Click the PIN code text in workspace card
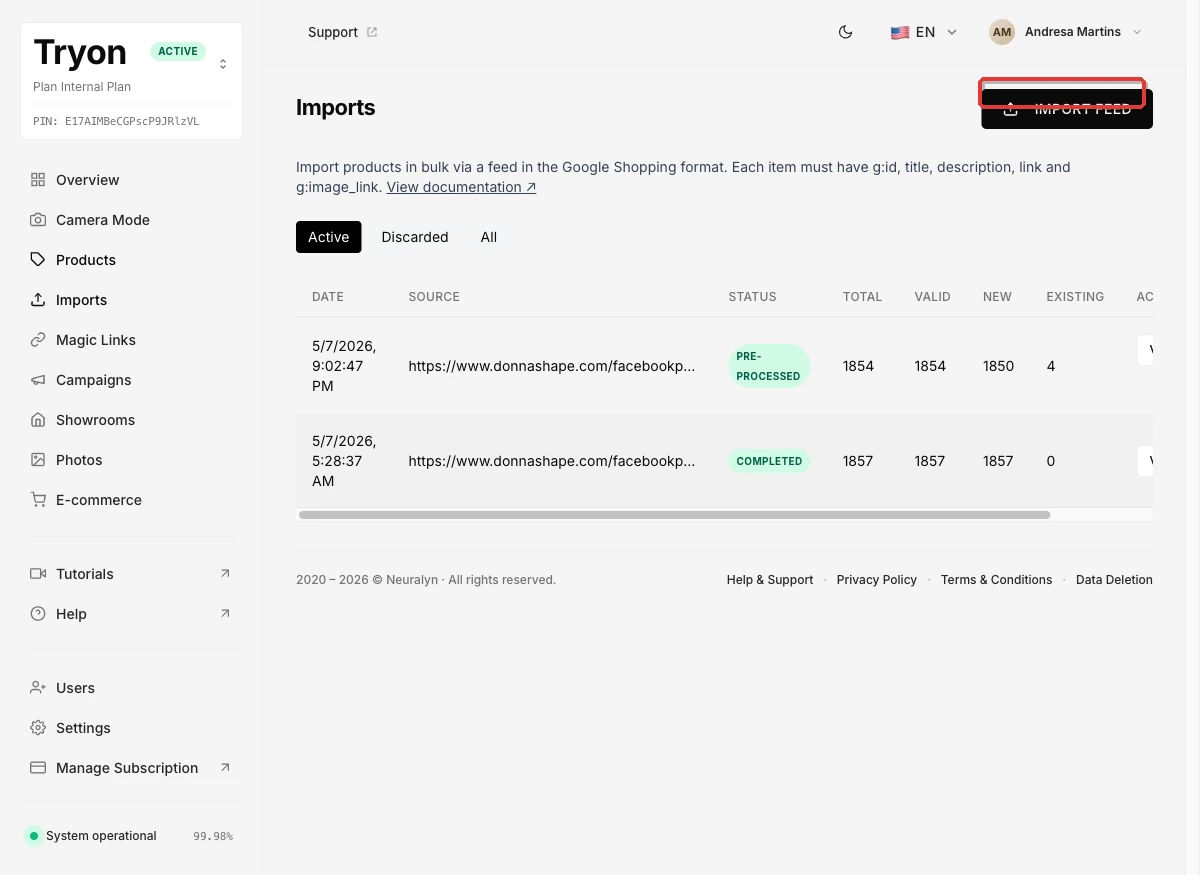This screenshot has width=1200, height=875. (116, 121)
